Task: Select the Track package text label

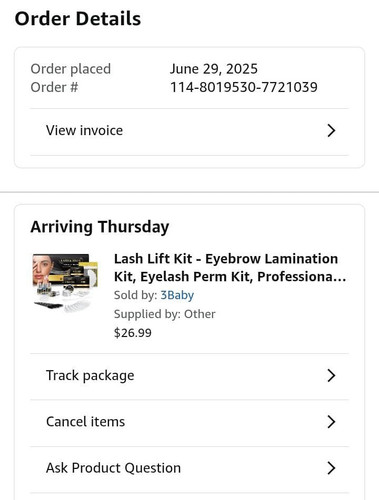Action: coord(90,376)
